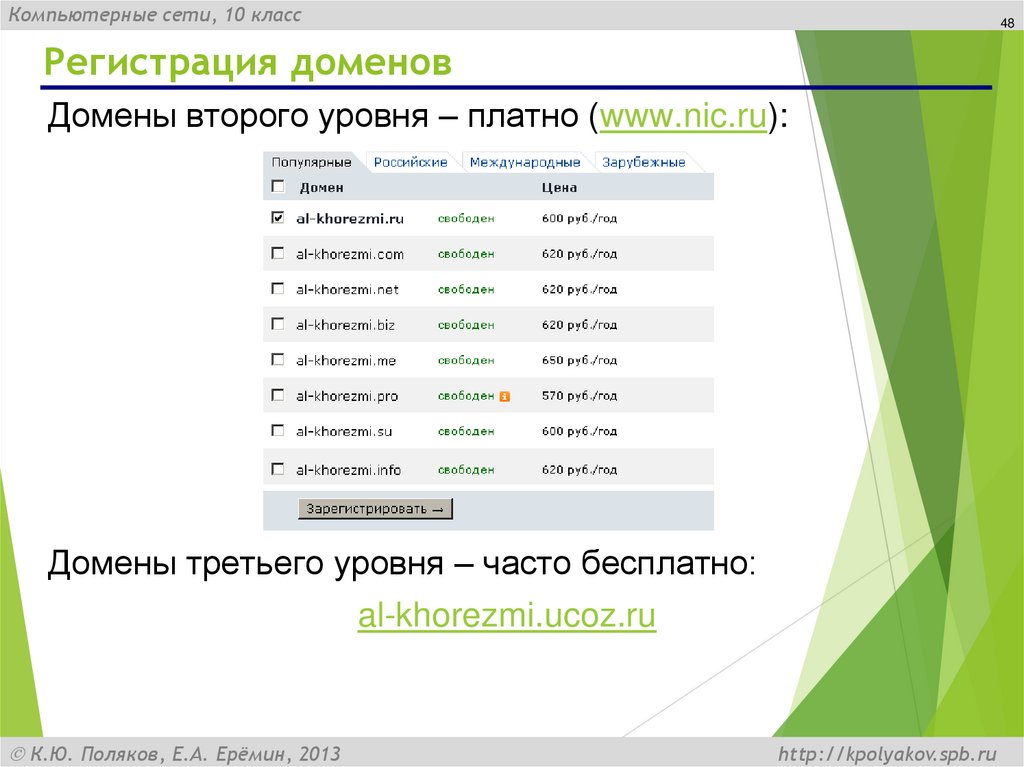Click the свободен label next to al-khorezmi.su
The width and height of the screenshot is (1024, 767).
466,431
